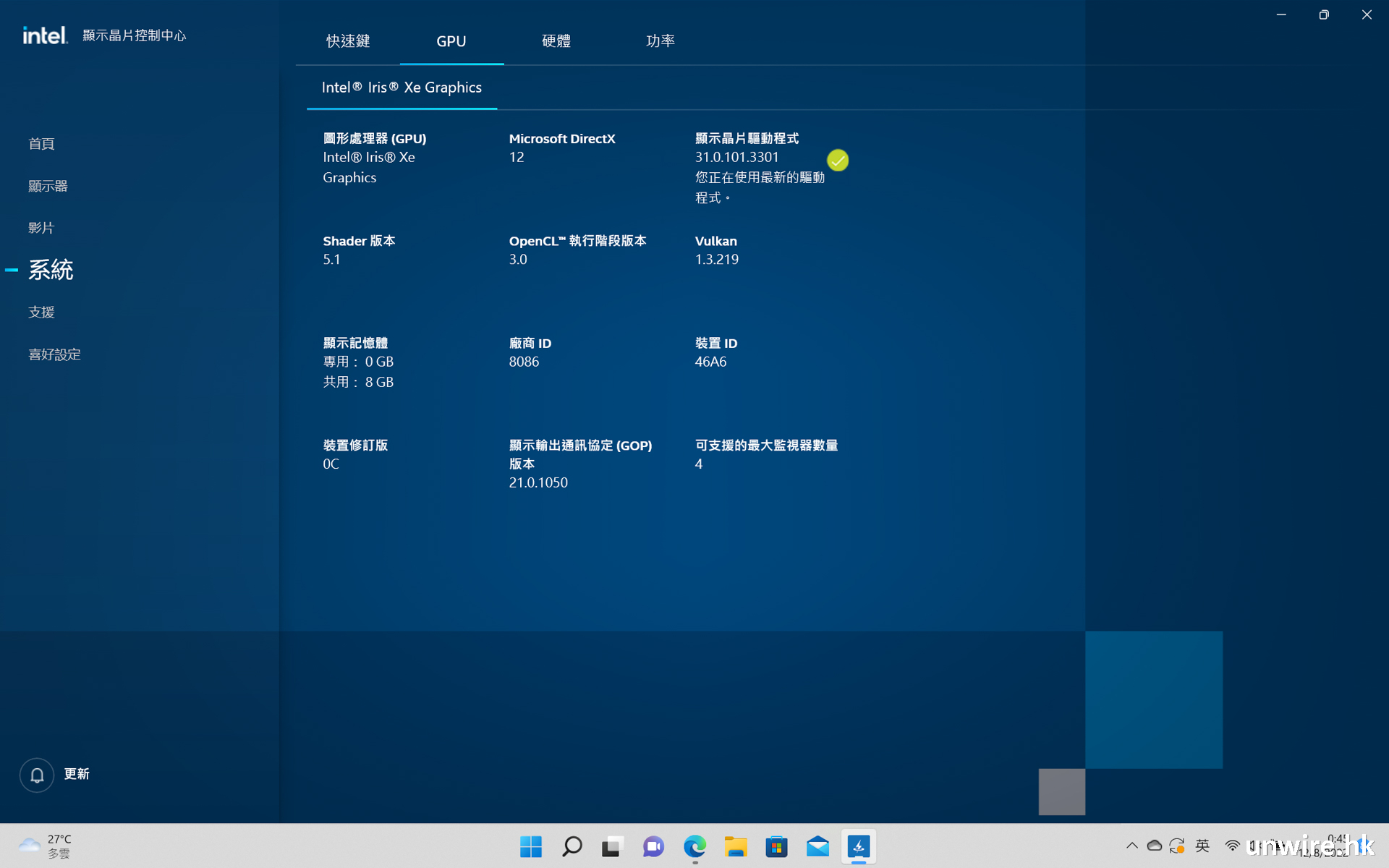
Task: Switch to 快速鍵 tab
Action: pyautogui.click(x=348, y=41)
